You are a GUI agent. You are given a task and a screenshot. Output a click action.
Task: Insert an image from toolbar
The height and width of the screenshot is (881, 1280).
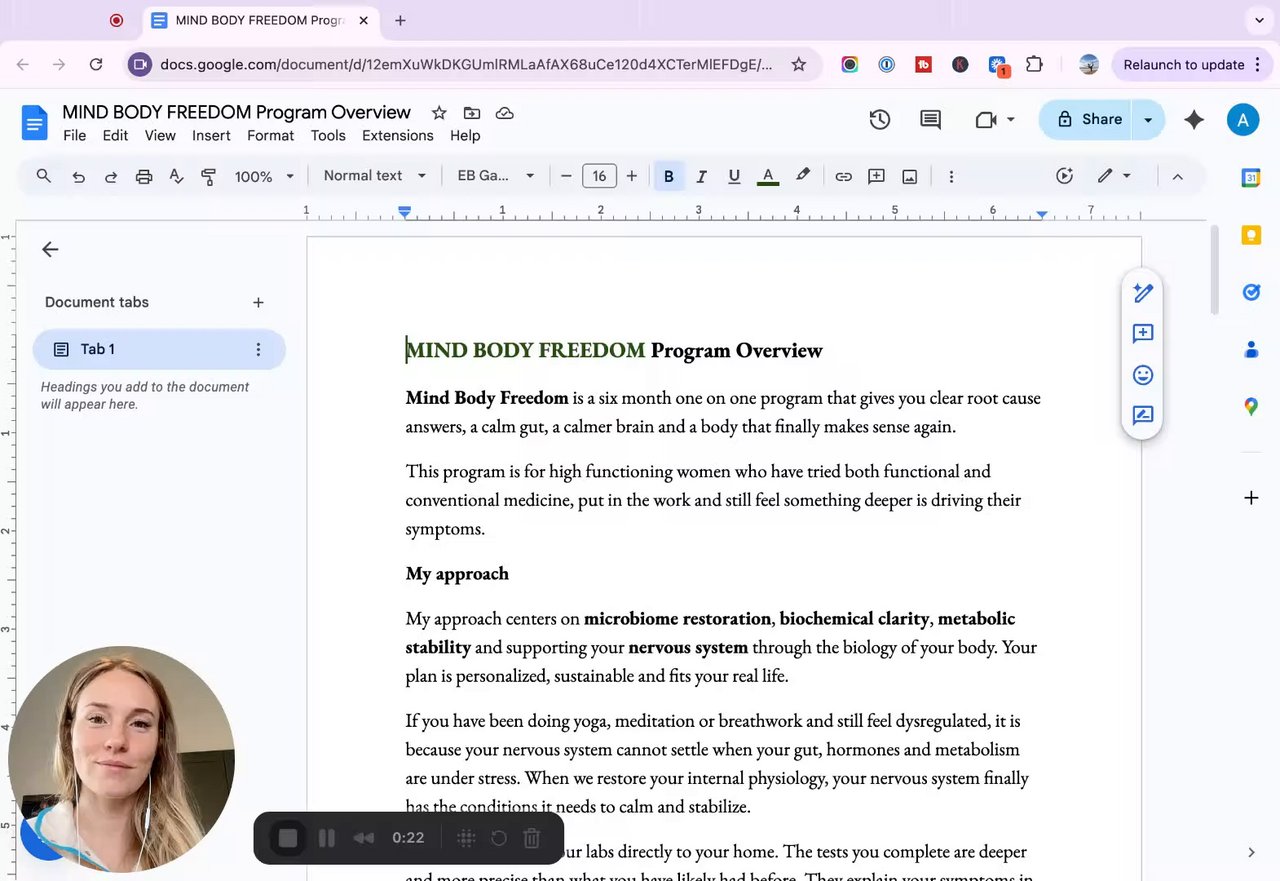910,177
